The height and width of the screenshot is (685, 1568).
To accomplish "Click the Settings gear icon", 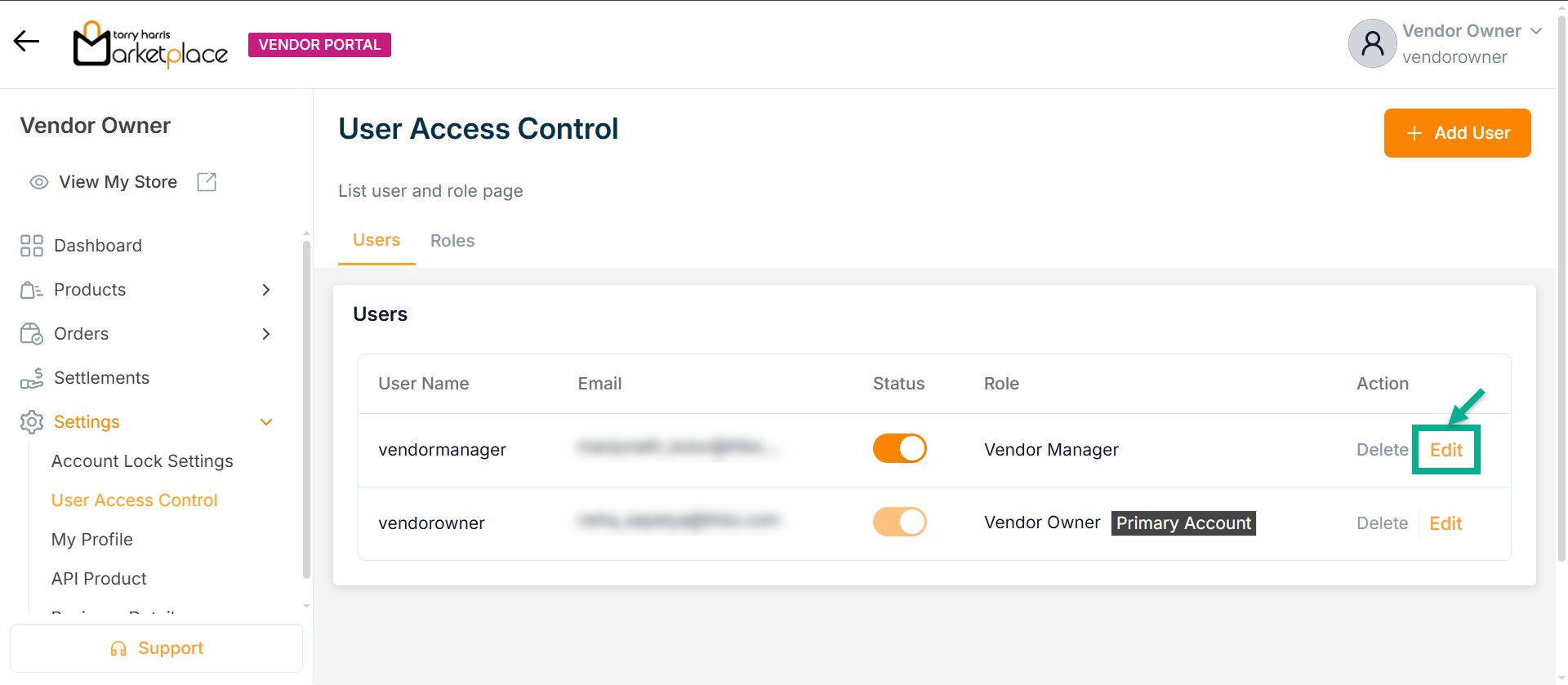I will 32,422.
